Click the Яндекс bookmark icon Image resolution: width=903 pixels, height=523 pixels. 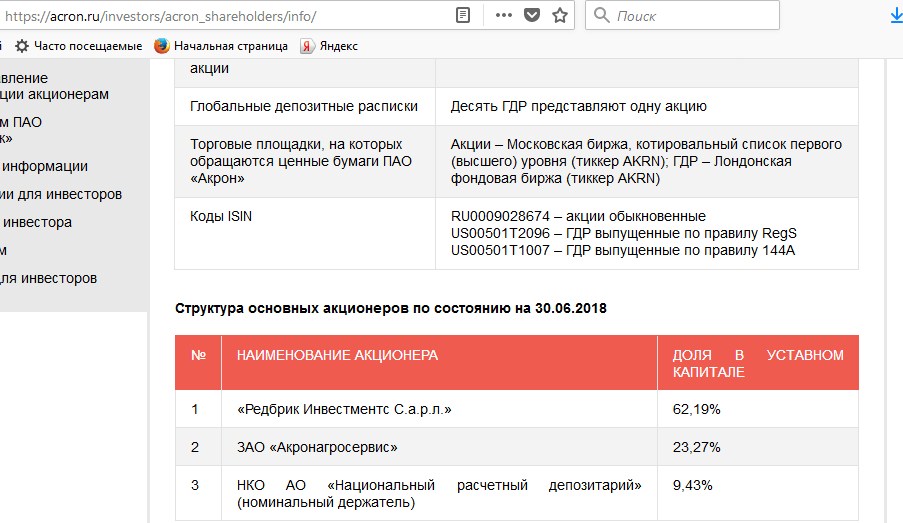(x=308, y=46)
